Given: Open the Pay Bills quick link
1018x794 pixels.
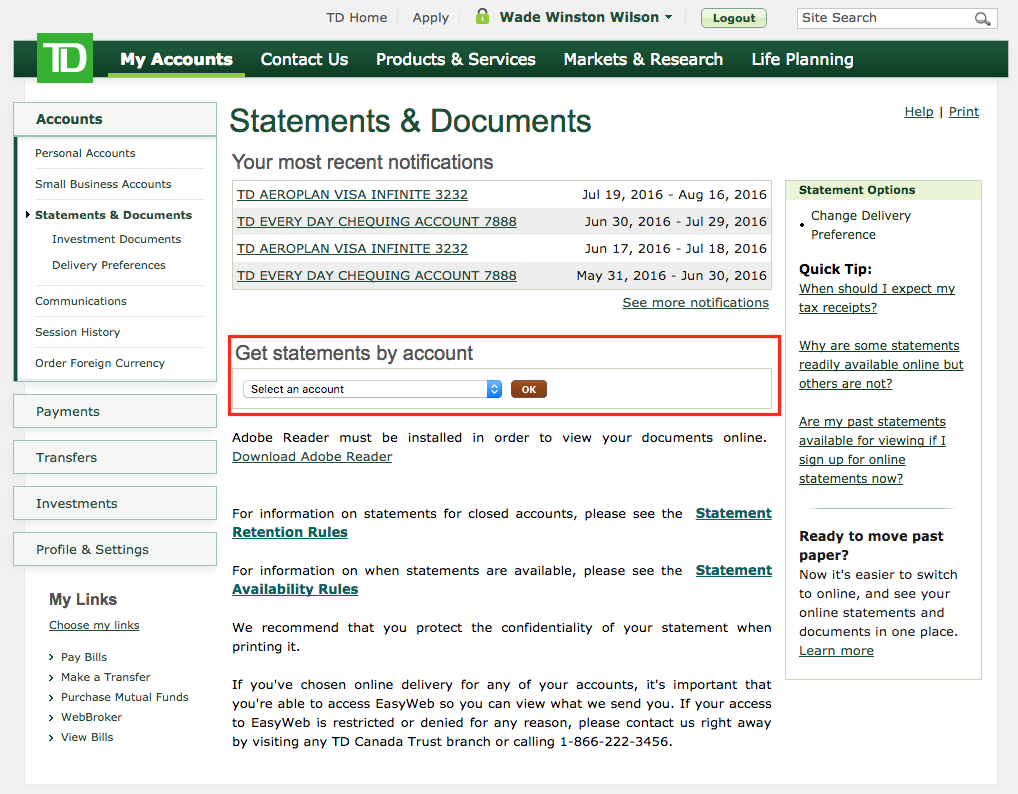Looking at the screenshot, I should pos(84,657).
